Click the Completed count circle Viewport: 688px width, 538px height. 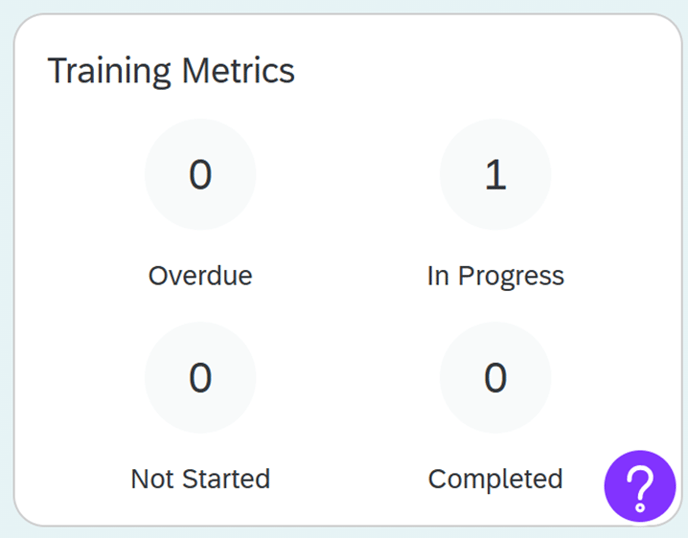click(495, 377)
